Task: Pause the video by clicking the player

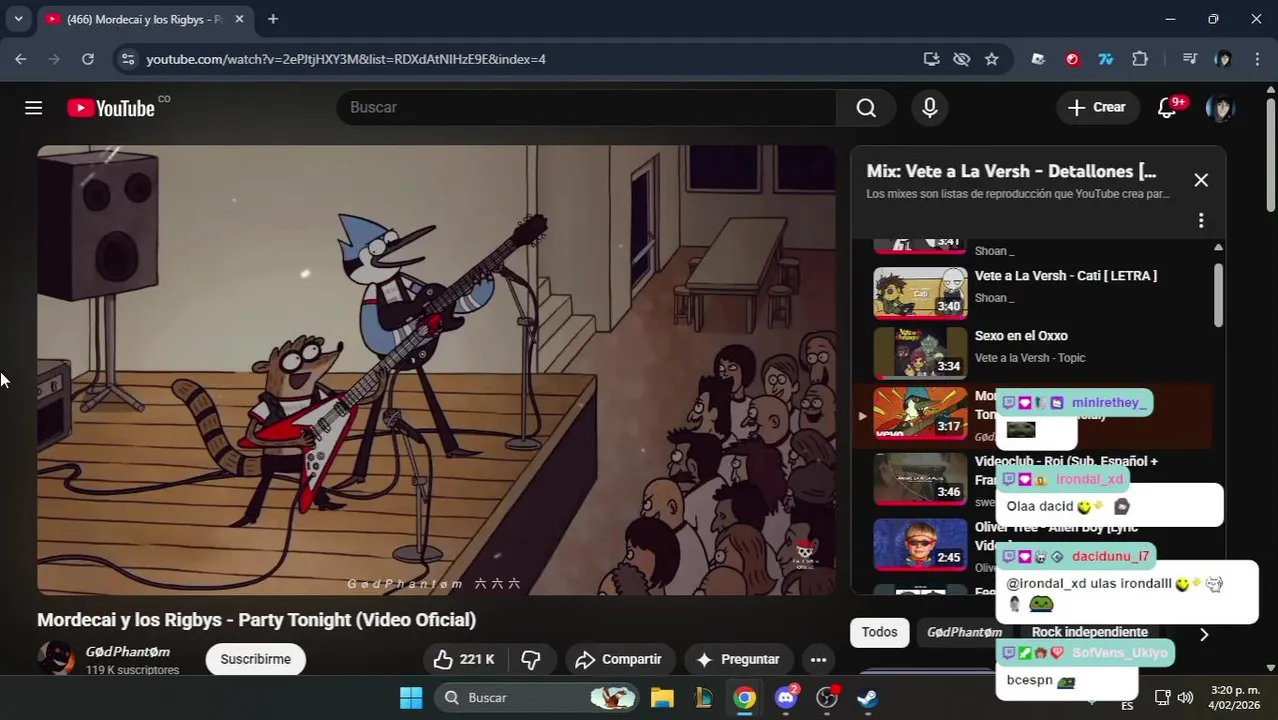Action: pyautogui.click(x=436, y=370)
